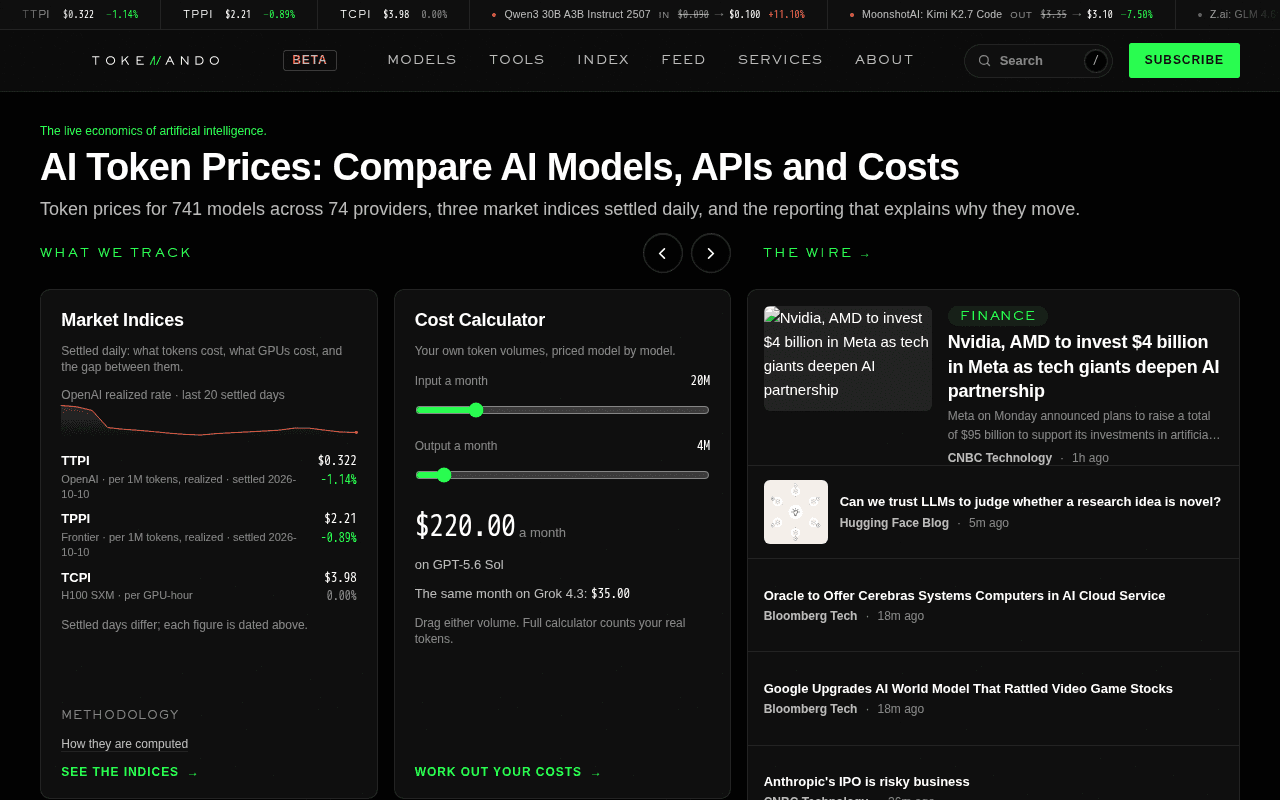Image resolution: width=1280 pixels, height=800 pixels.
Task: Open the Index nav item
Action: point(603,60)
